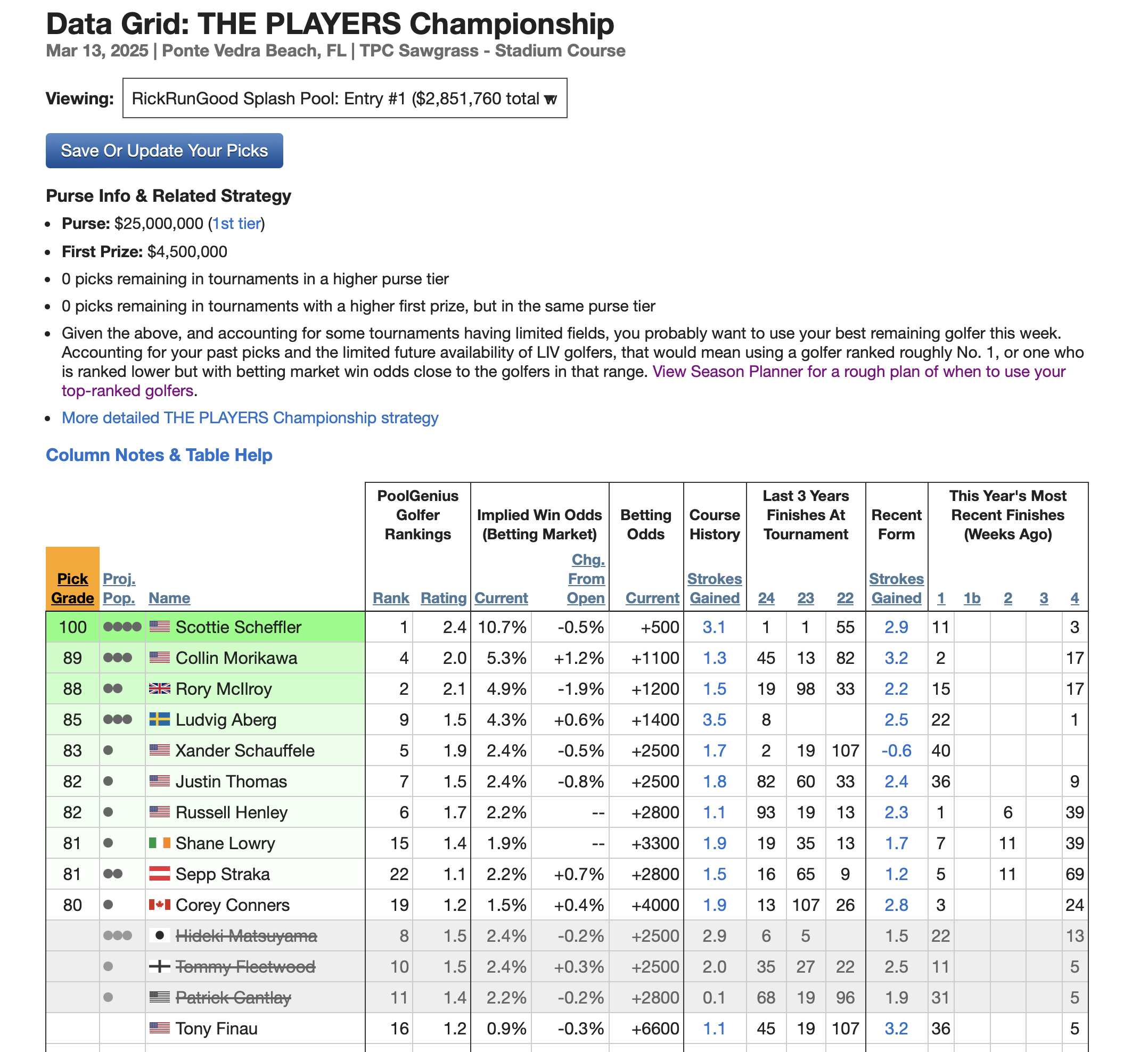Click the Irish flag beside Shane Lowry
This screenshot has height=1052, width=1148.
[x=159, y=843]
